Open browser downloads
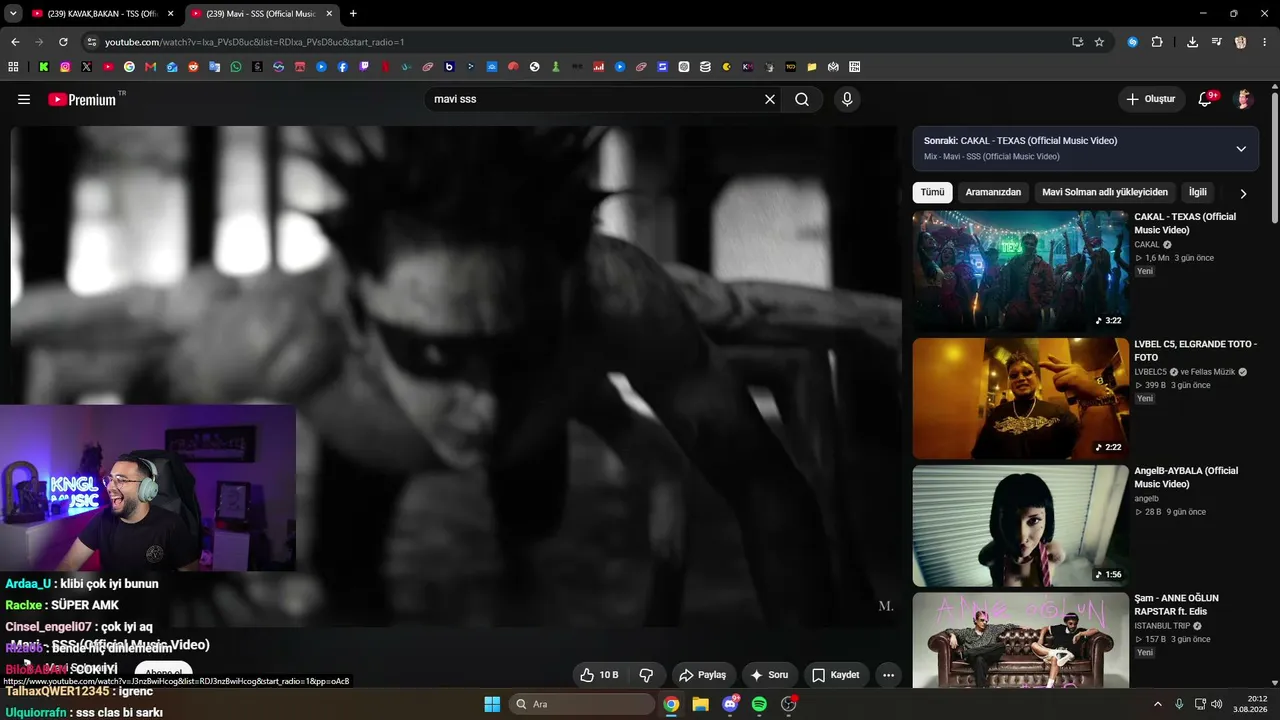The image size is (1280, 720). (x=1192, y=42)
